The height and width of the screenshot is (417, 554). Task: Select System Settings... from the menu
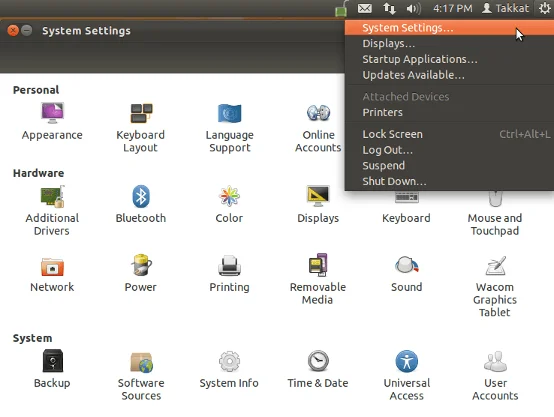[x=449, y=28]
